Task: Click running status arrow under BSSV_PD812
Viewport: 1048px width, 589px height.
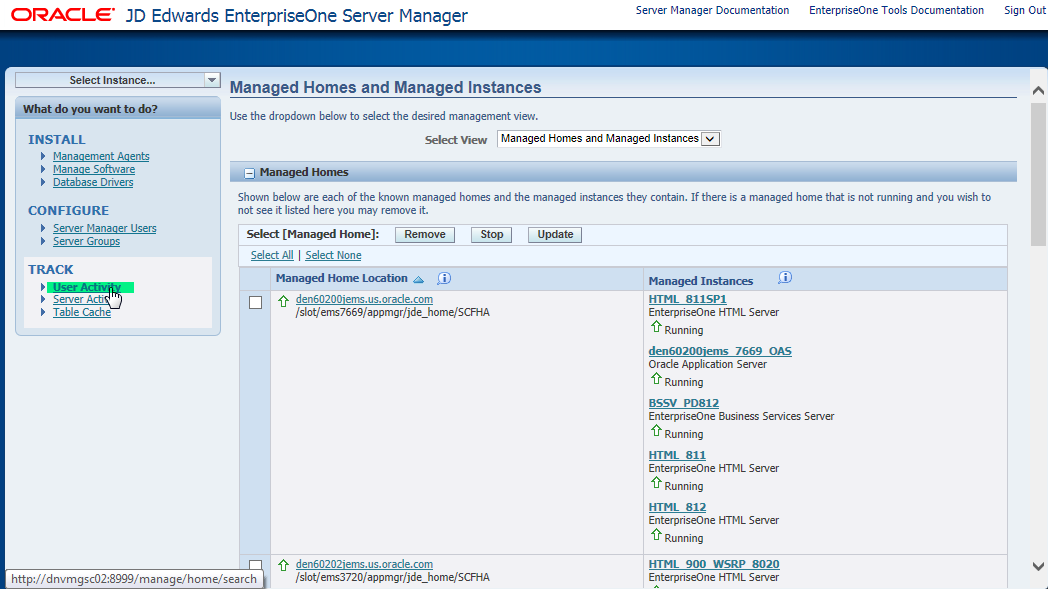Action: (x=656, y=431)
